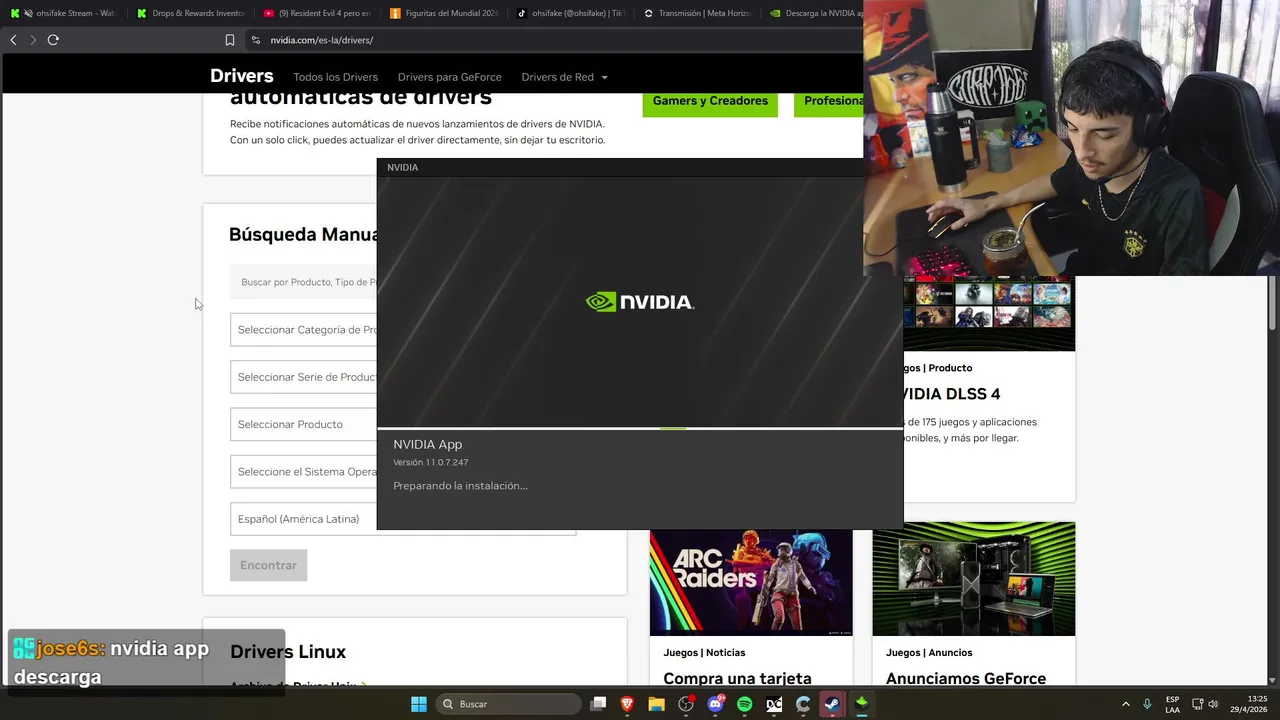Click the NVIDIA installer progress bar

pos(640,428)
